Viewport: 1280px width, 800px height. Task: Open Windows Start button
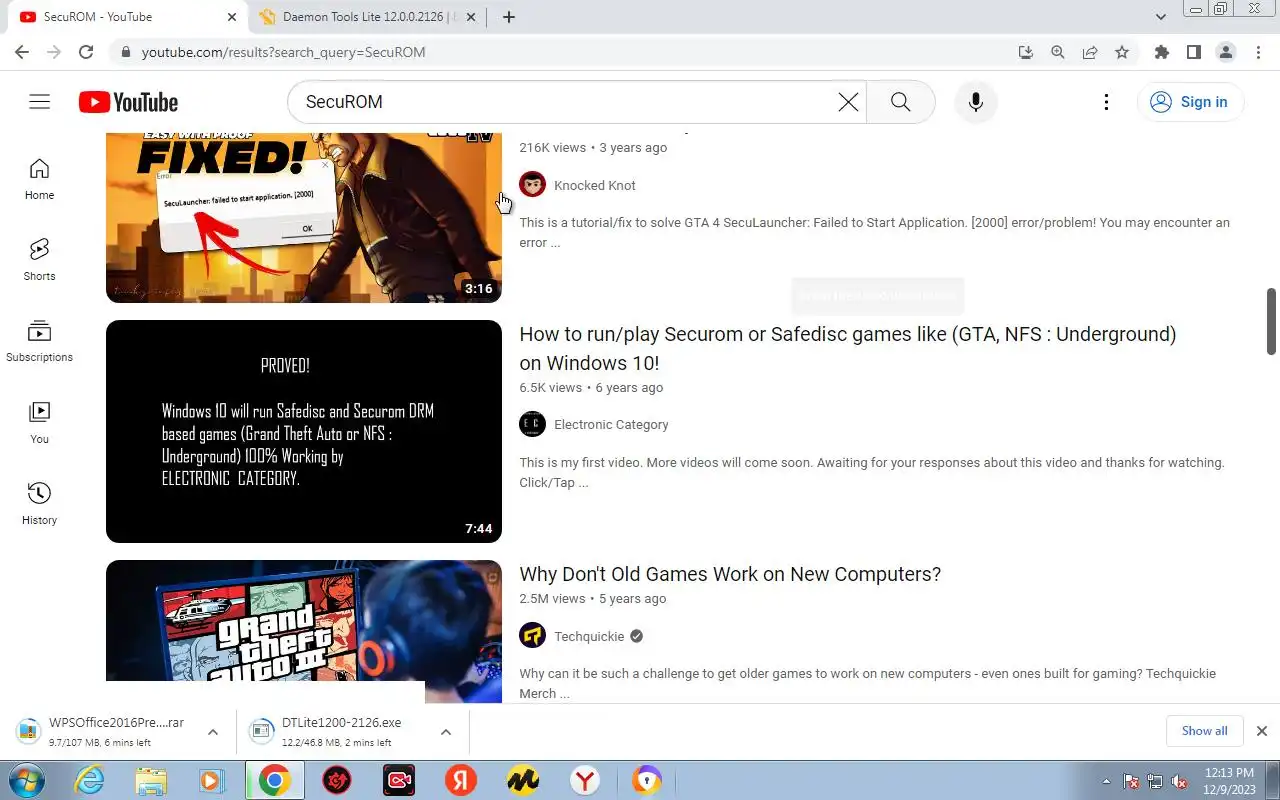click(x=25, y=781)
